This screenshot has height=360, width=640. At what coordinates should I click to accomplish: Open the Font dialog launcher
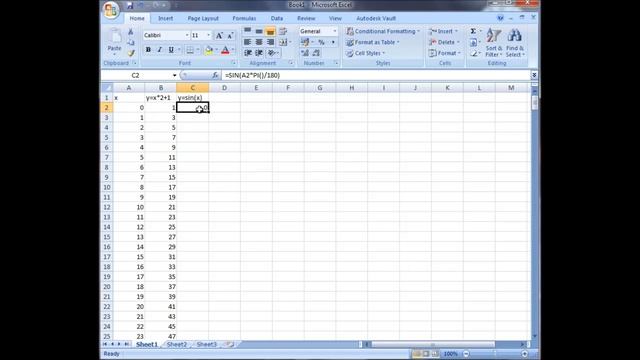tap(233, 63)
